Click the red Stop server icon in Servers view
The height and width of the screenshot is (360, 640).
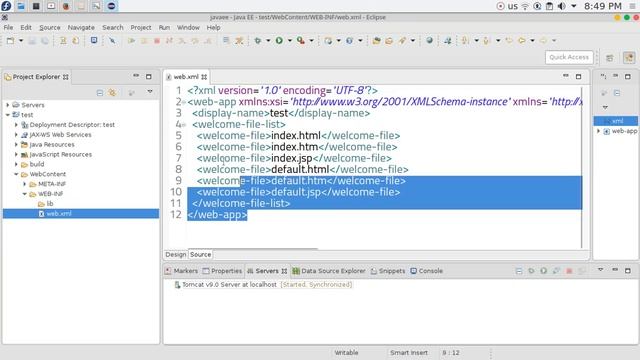(x=569, y=271)
